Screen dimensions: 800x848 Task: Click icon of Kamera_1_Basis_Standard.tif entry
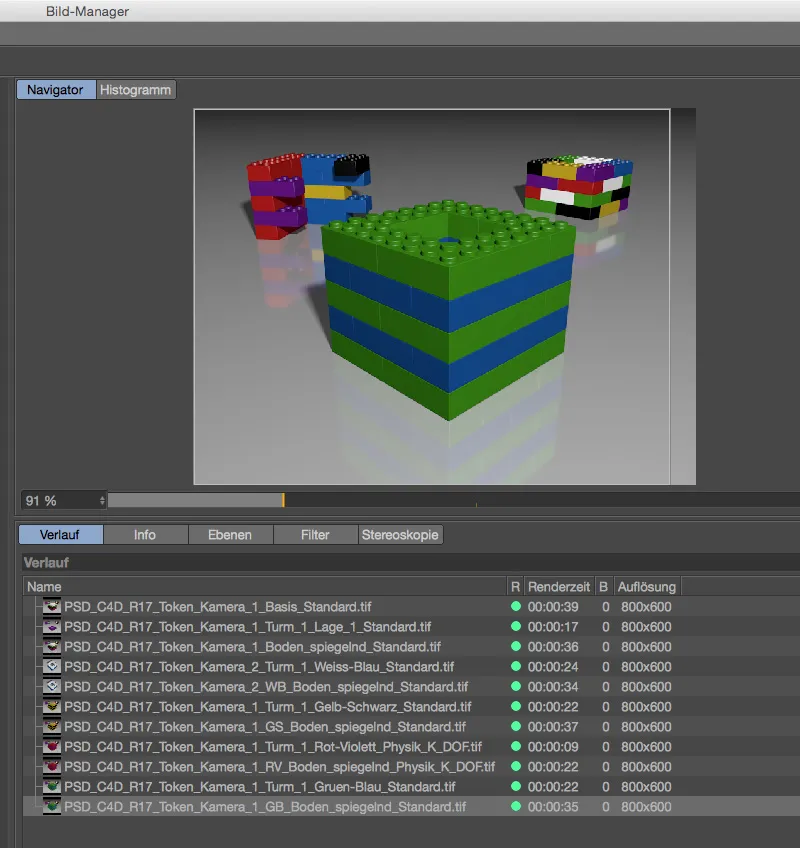(x=52, y=607)
